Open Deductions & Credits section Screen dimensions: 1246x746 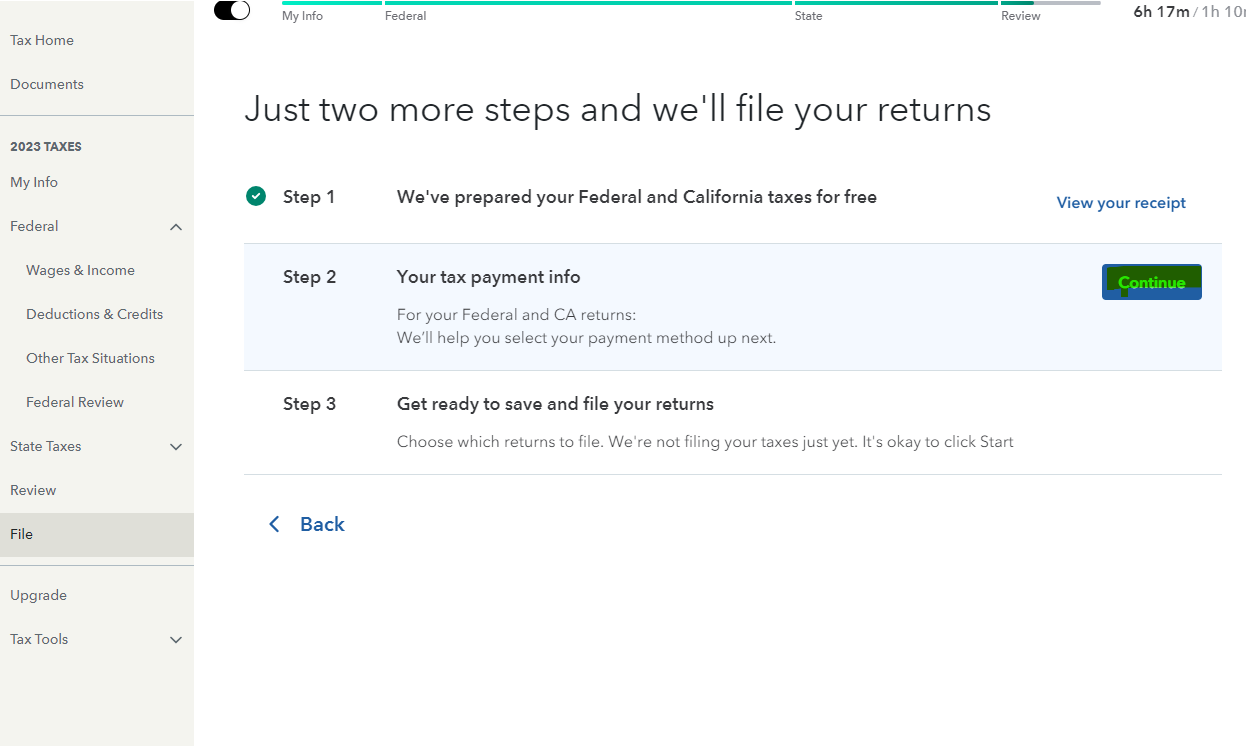click(94, 314)
